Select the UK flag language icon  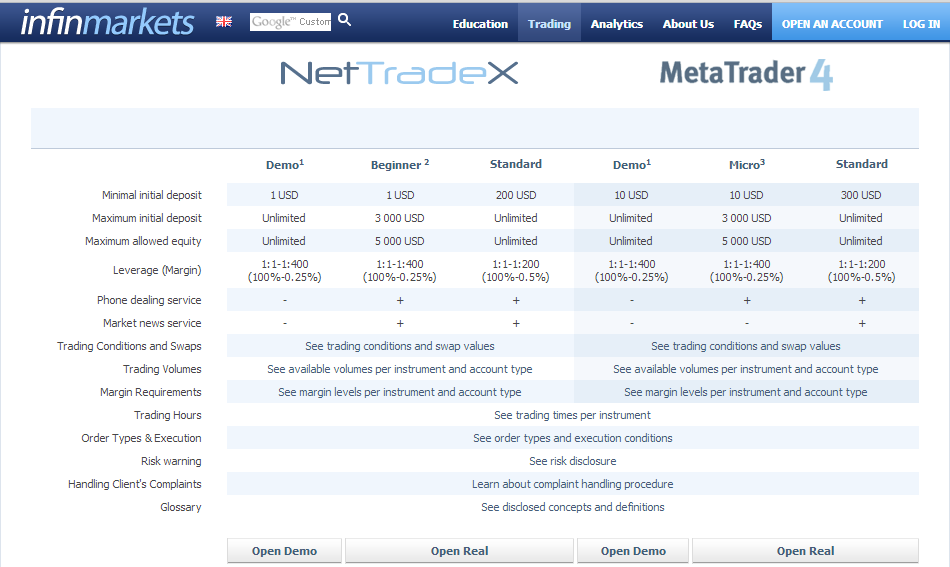[x=224, y=21]
